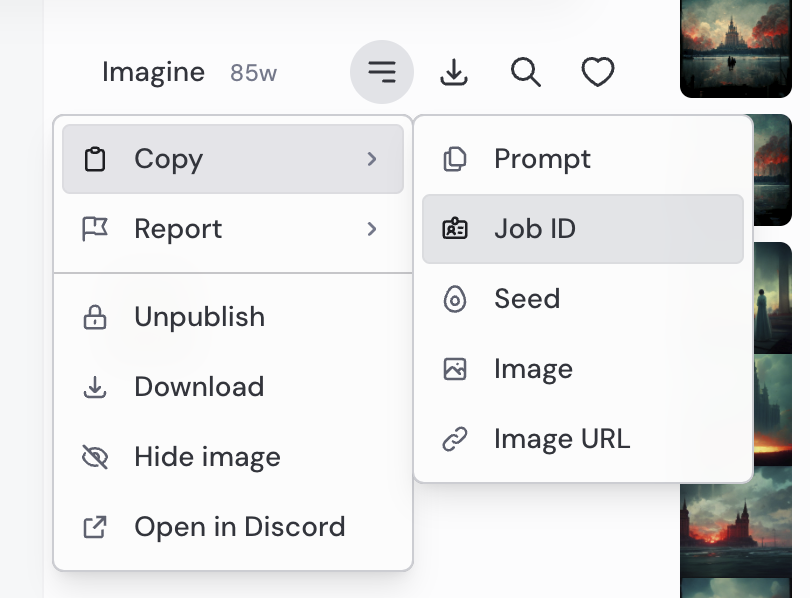This screenshot has height=598, width=810.
Task: Click the Image picture icon in submenu
Action: (455, 369)
